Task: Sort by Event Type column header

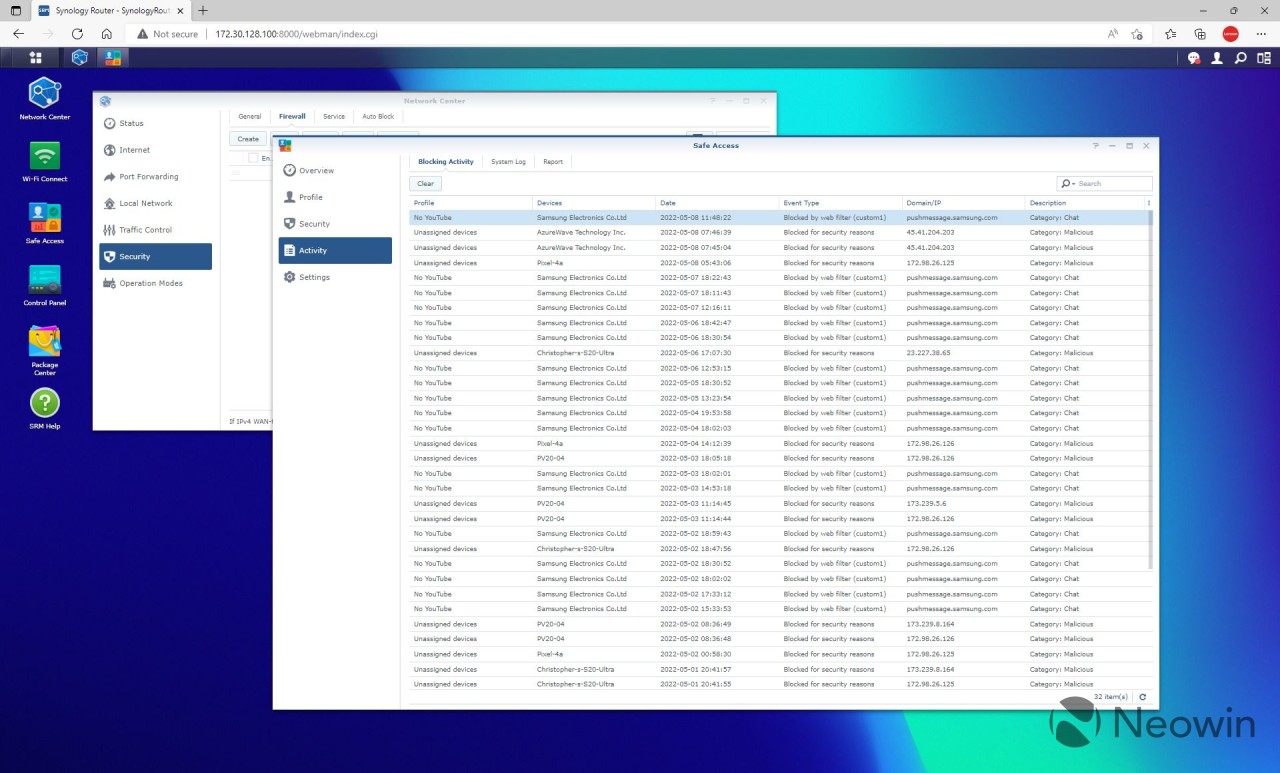Action: click(x=840, y=203)
